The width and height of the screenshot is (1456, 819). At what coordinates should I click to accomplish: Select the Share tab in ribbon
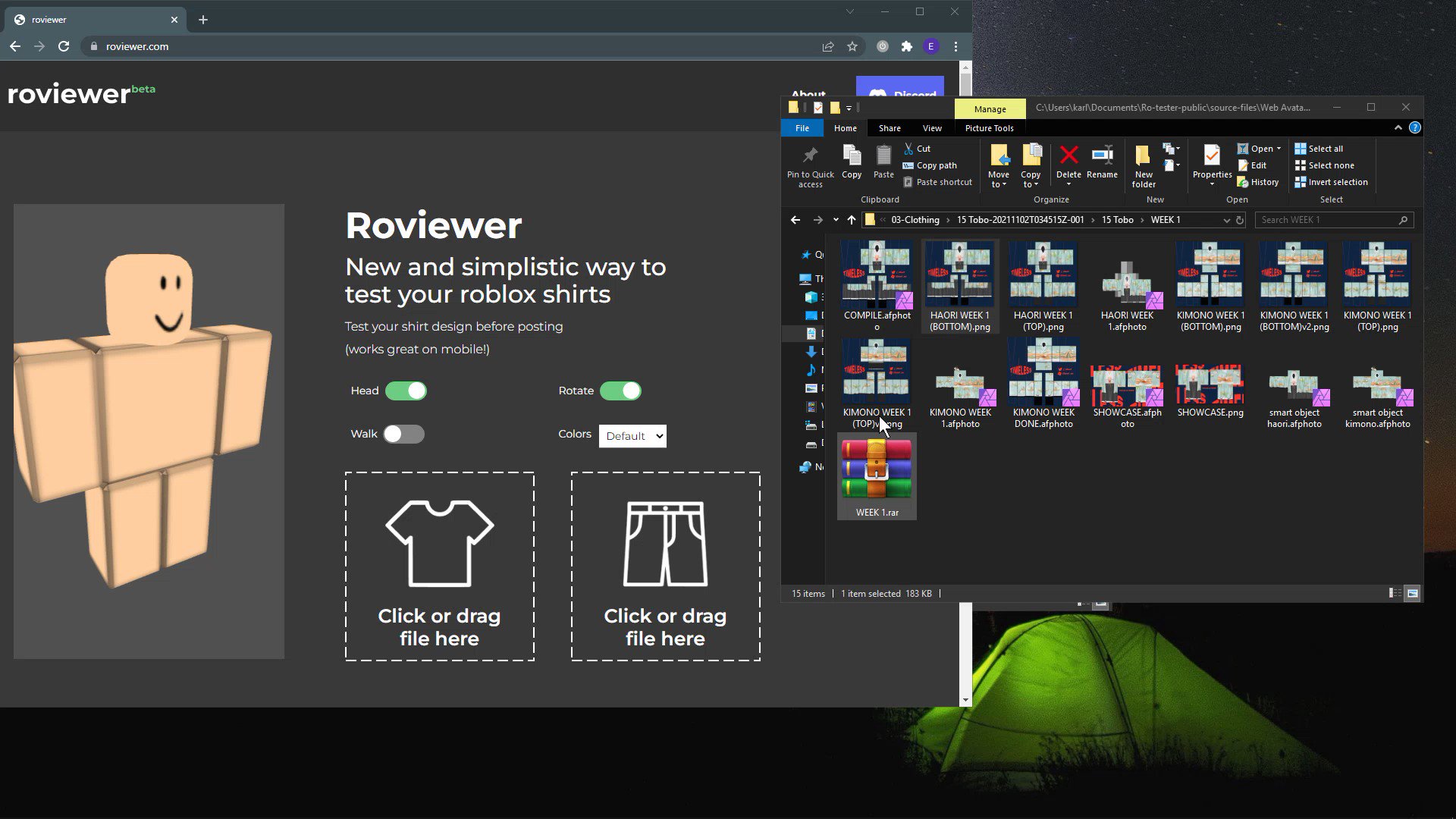pos(889,128)
